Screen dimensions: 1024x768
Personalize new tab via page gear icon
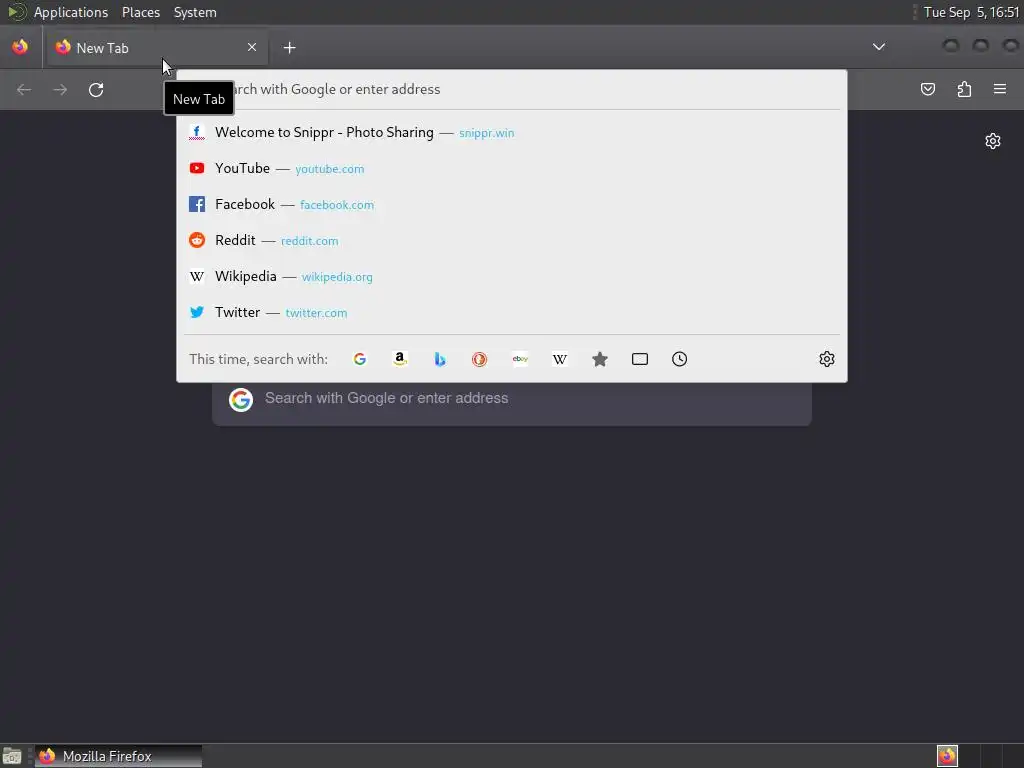click(x=993, y=141)
